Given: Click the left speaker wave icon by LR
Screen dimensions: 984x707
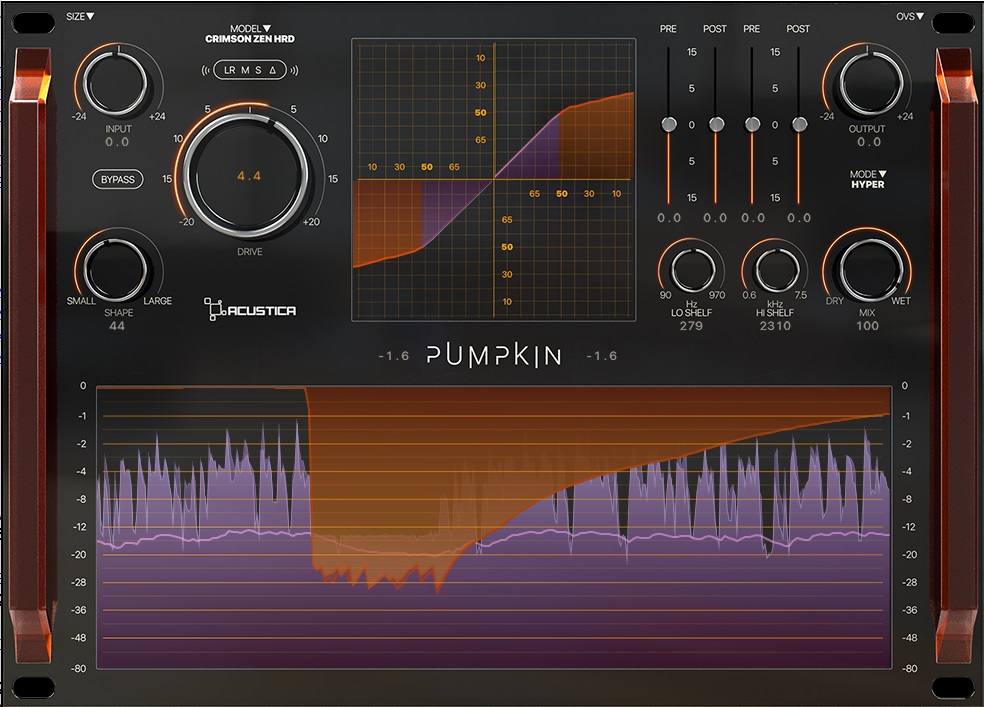Looking at the screenshot, I should tap(206, 70).
